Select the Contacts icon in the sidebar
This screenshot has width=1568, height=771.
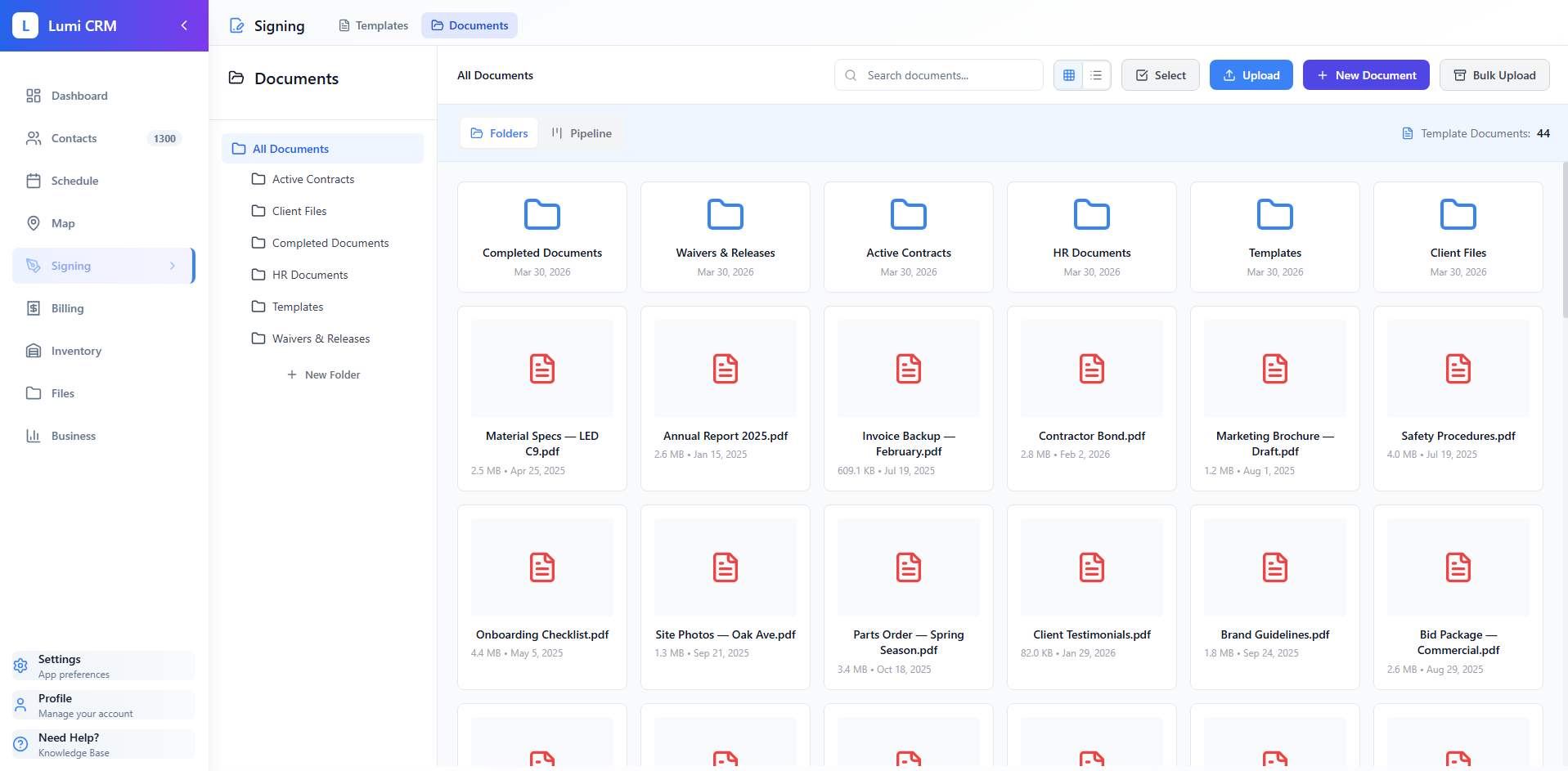[34, 138]
